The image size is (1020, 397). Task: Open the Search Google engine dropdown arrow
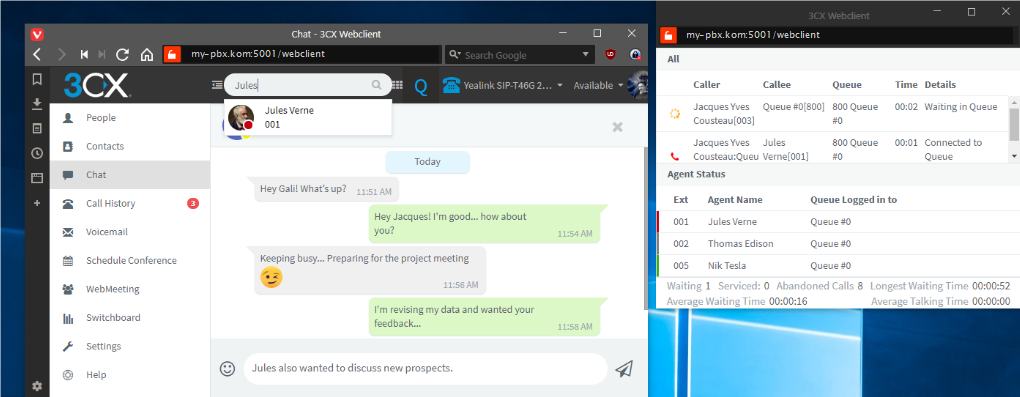pos(585,55)
